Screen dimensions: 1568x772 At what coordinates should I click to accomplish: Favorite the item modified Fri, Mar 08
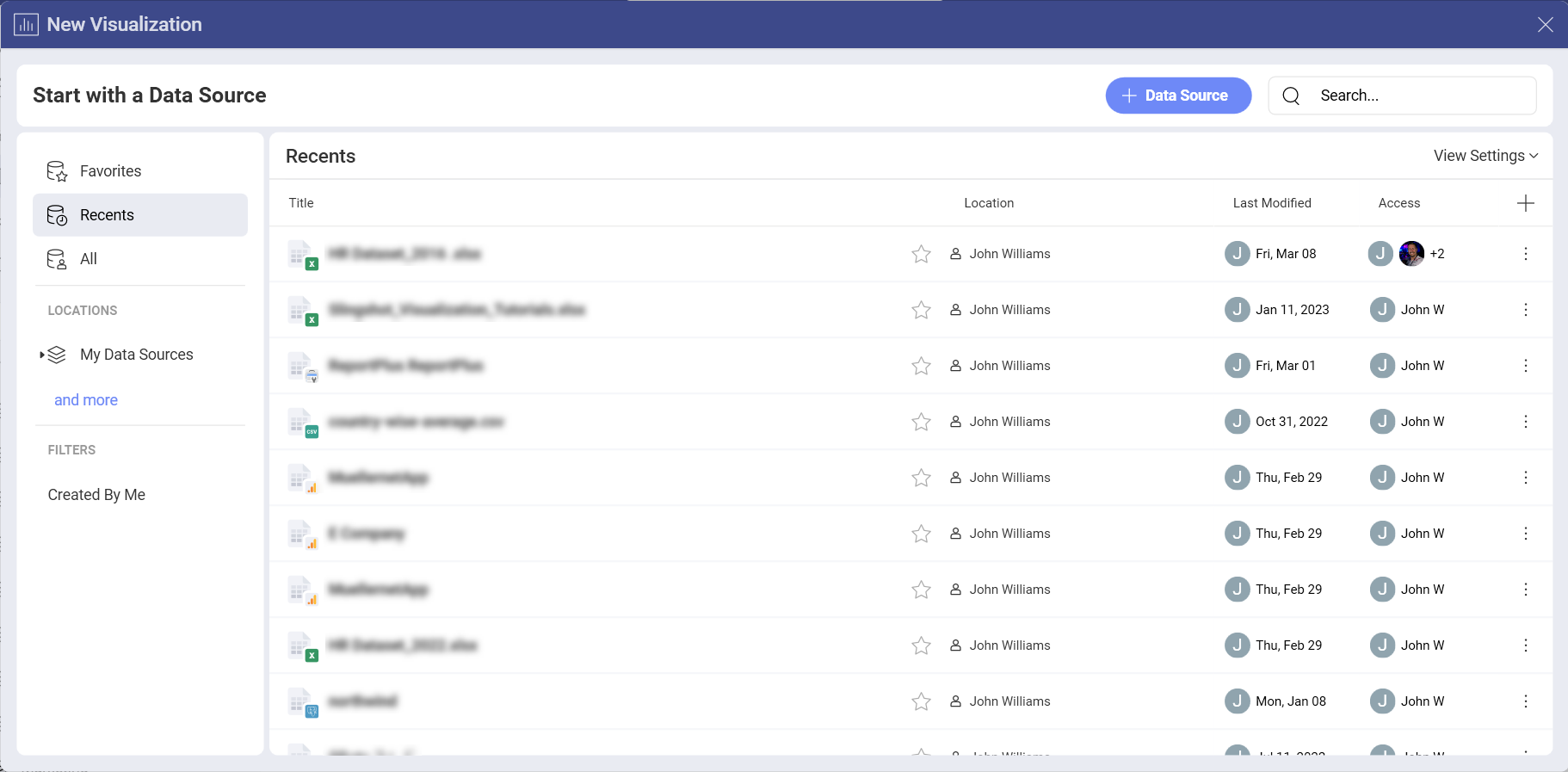(921, 254)
